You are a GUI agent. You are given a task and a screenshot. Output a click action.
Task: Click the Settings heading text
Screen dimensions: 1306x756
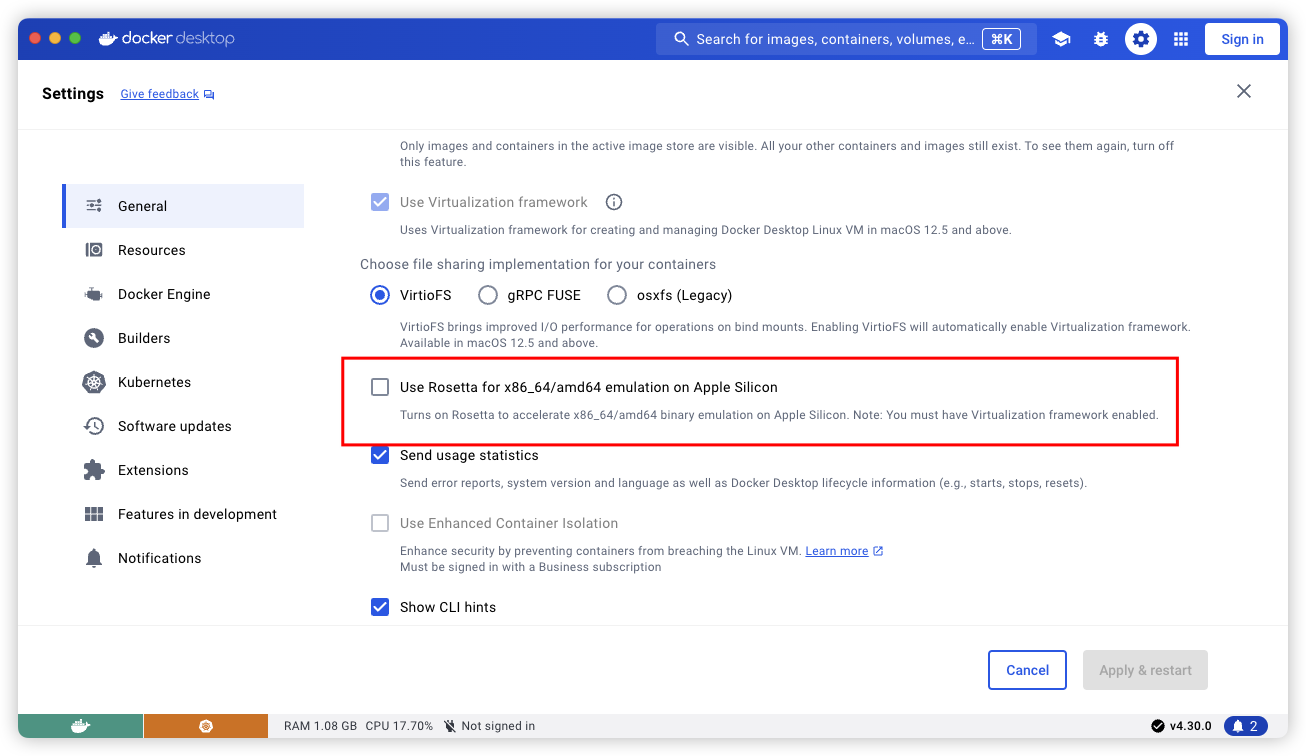coord(73,93)
